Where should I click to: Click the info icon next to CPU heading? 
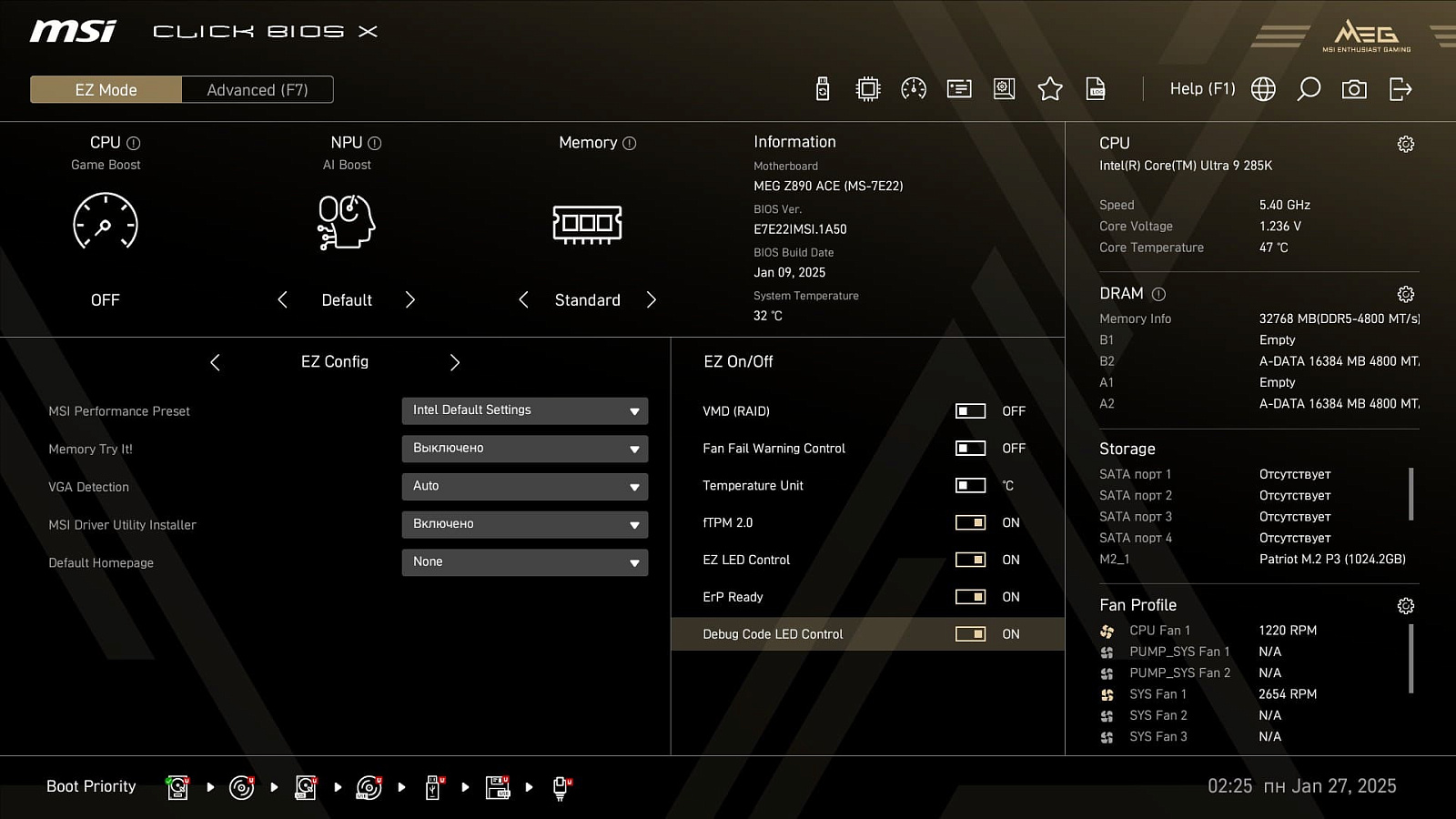click(x=134, y=143)
